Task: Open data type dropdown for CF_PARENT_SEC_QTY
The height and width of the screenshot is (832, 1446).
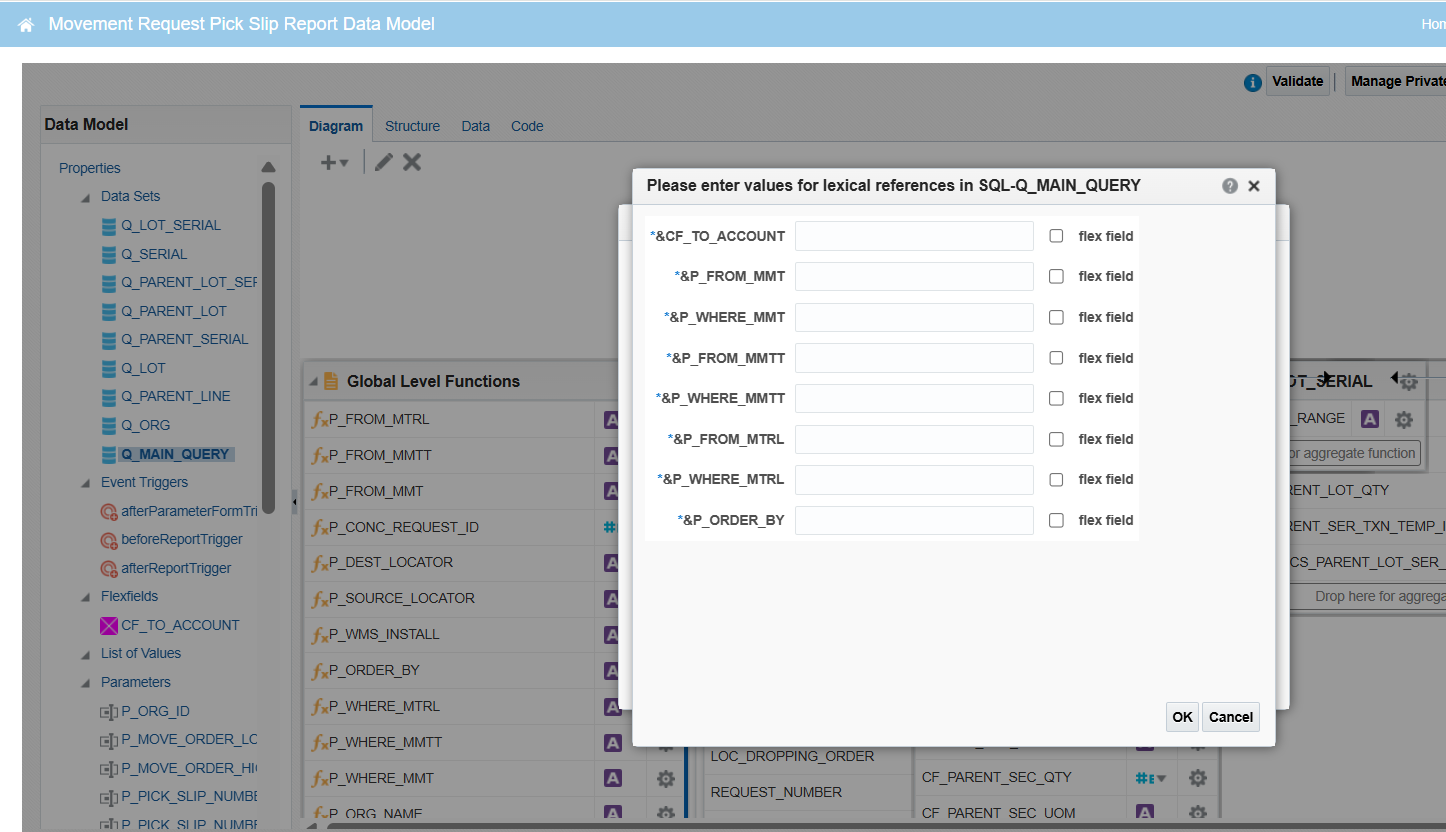Action: 1162,779
